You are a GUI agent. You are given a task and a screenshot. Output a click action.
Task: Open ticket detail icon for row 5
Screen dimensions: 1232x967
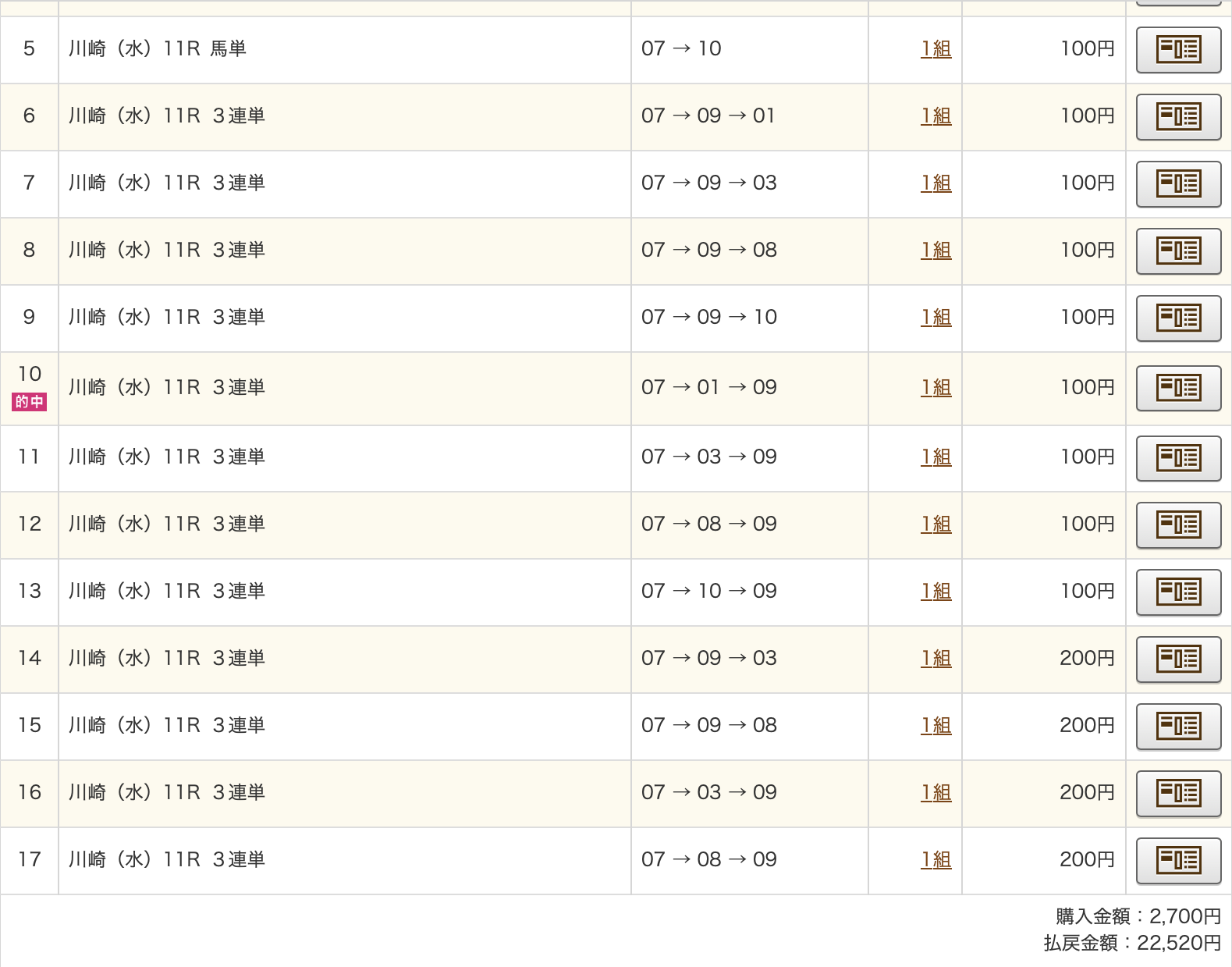[x=1178, y=50]
